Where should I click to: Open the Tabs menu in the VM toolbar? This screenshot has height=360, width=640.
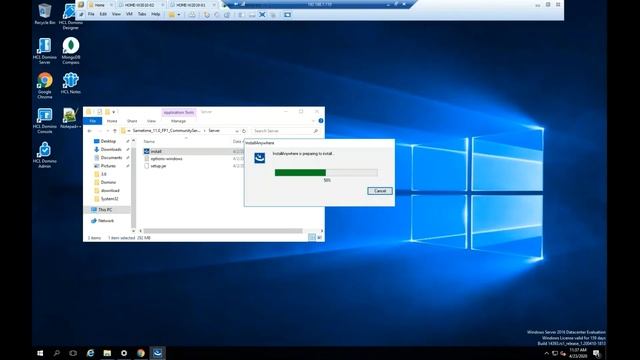click(142, 14)
